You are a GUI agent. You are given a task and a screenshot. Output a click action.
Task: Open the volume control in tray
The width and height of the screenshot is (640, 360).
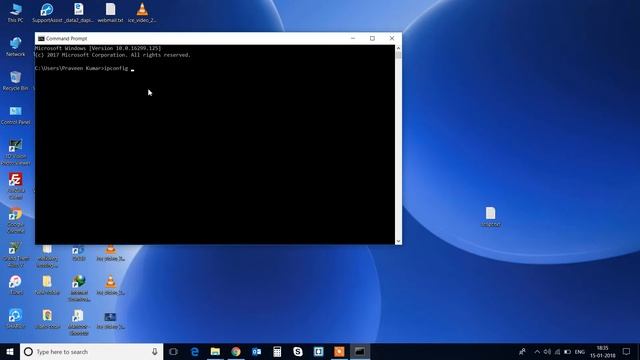[547, 351]
